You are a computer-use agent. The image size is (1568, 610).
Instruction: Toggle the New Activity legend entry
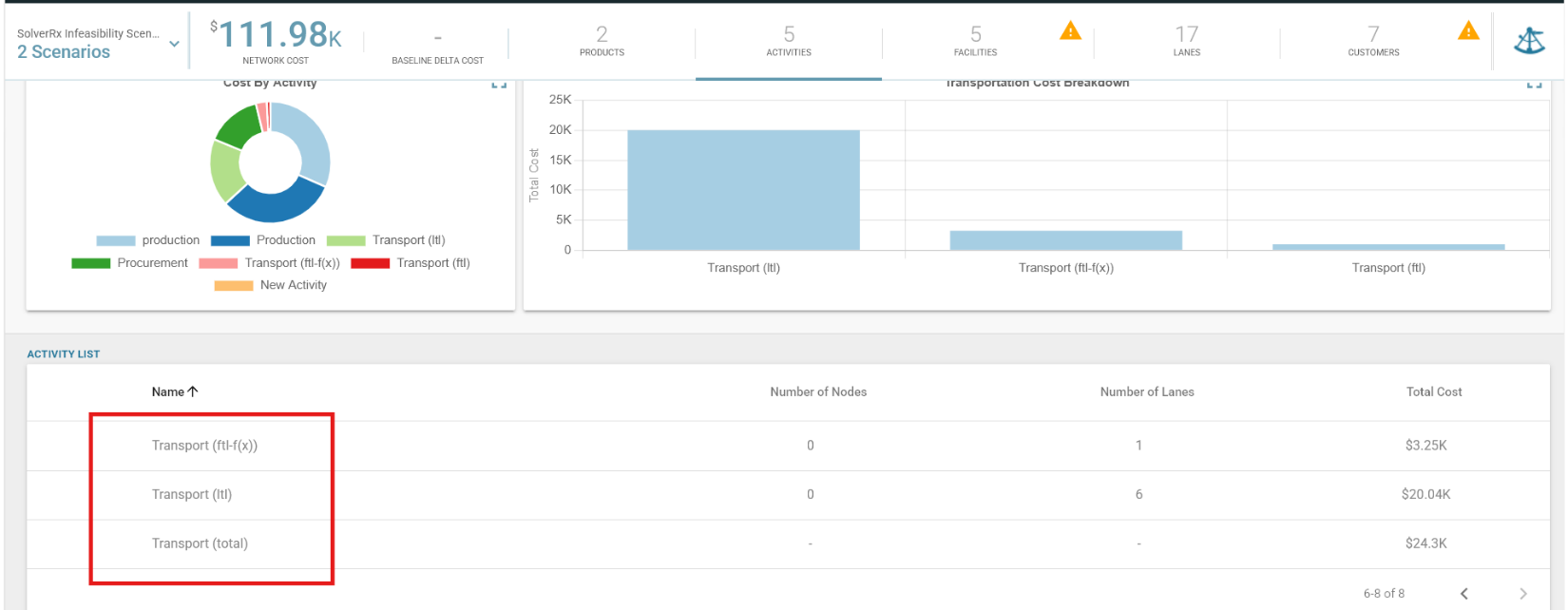[271, 285]
